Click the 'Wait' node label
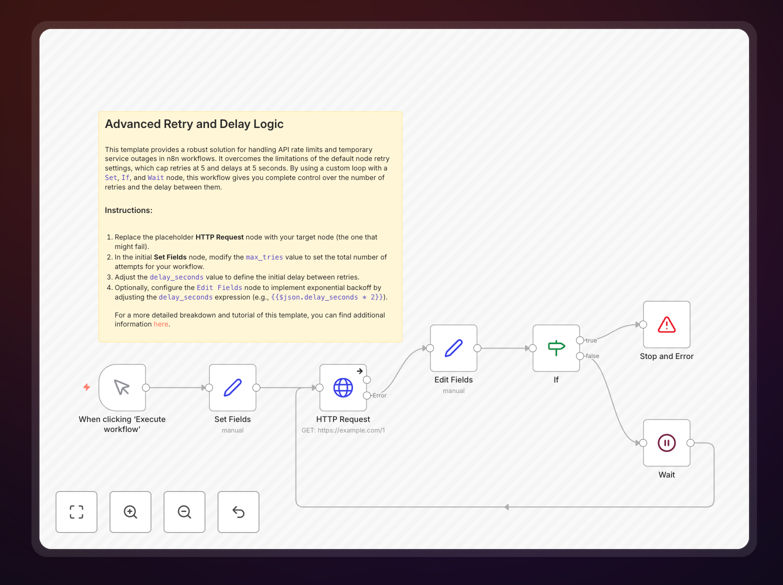Image resolution: width=783 pixels, height=585 pixels. (667, 475)
